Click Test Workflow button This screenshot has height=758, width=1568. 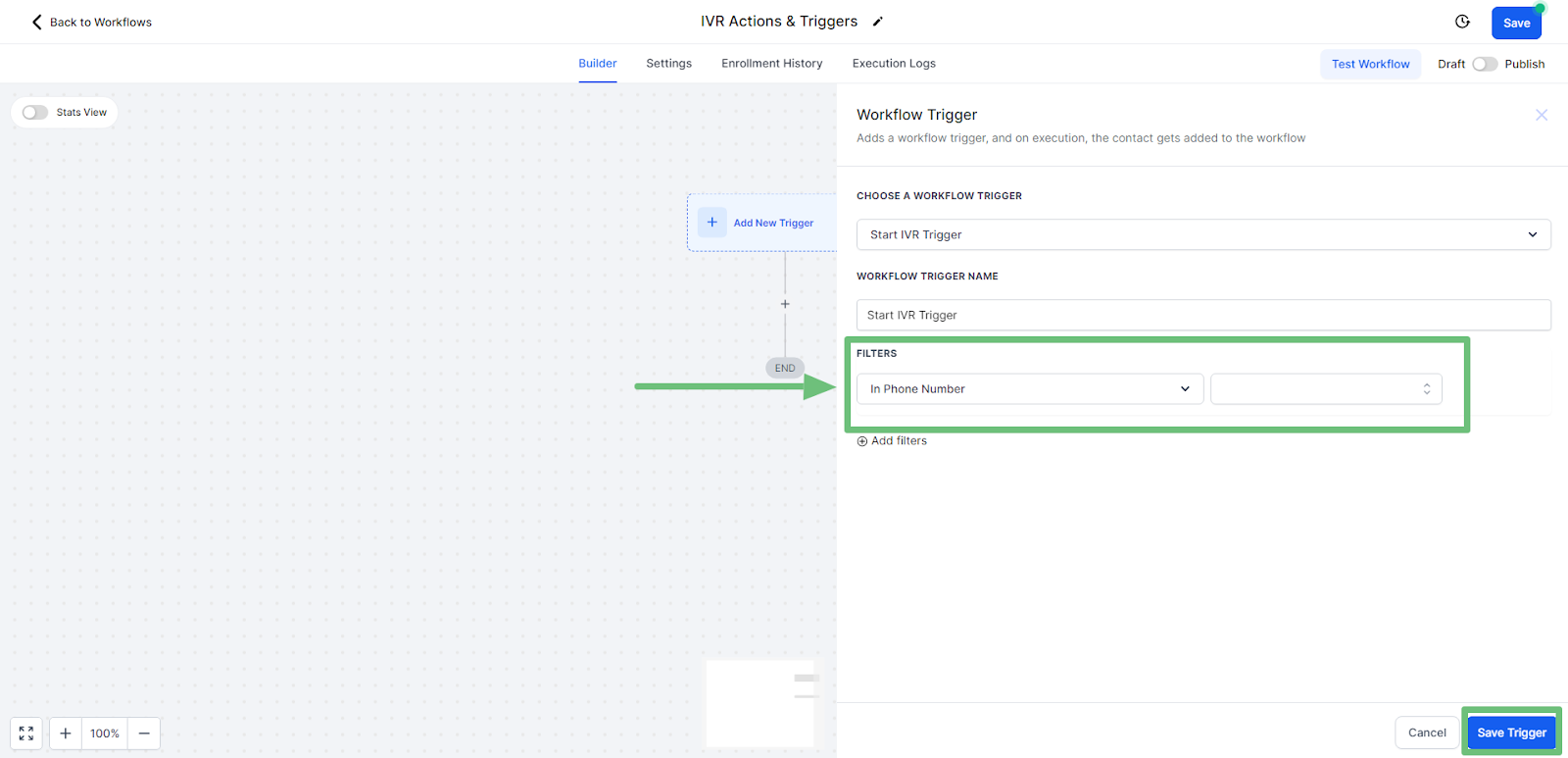click(x=1370, y=64)
